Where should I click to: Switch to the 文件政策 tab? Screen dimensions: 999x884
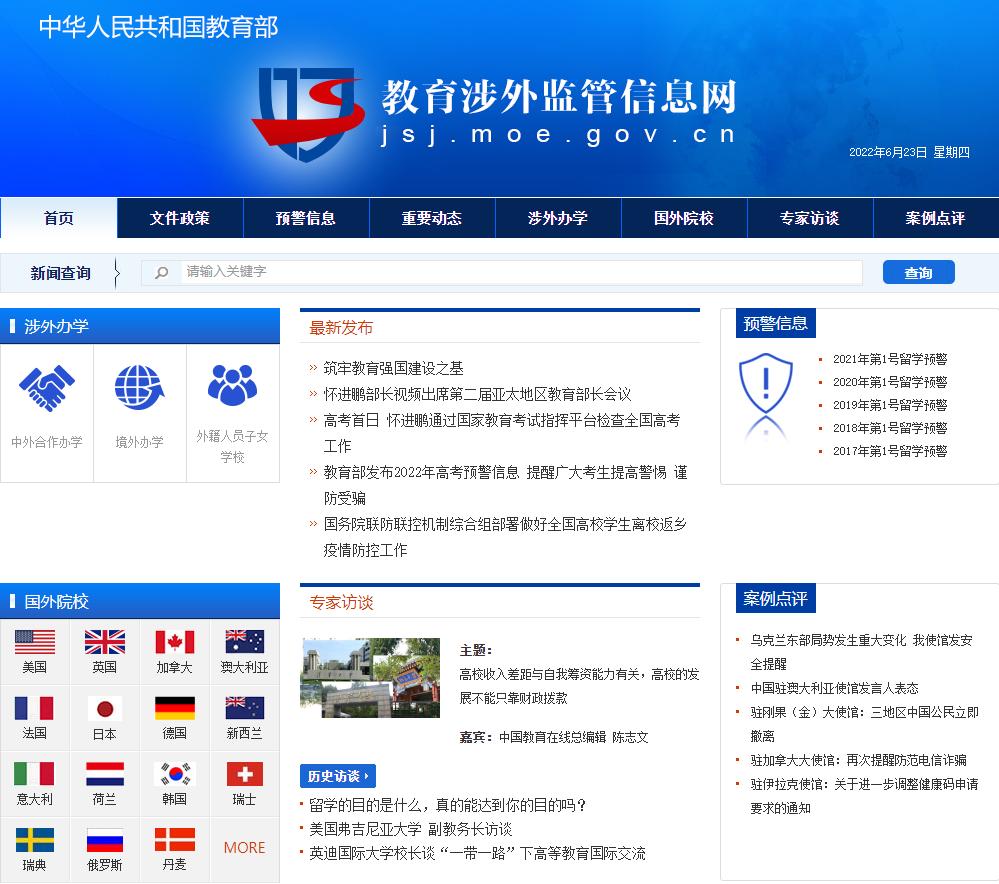(x=180, y=218)
